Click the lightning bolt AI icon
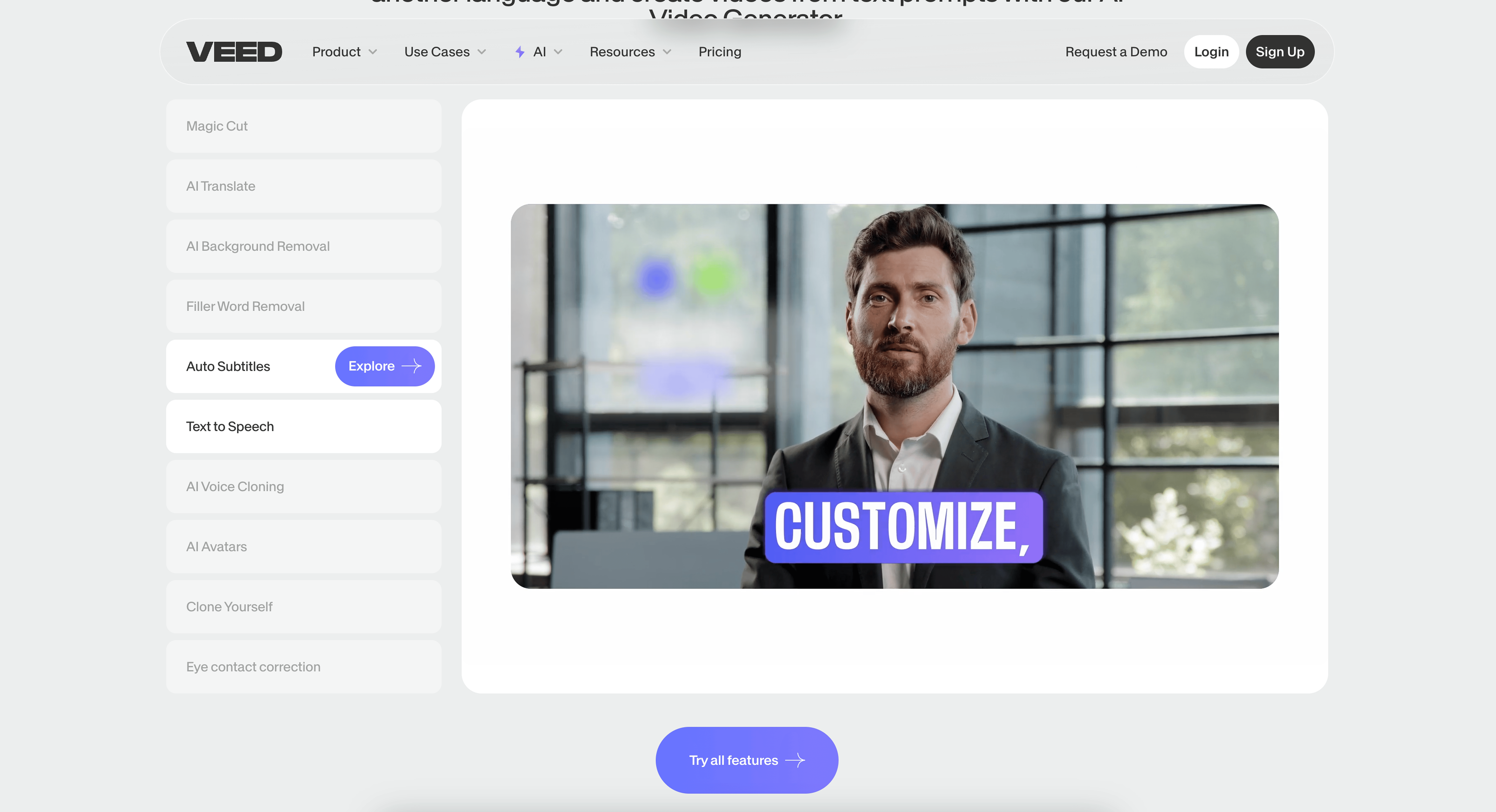1496x812 pixels. [520, 52]
